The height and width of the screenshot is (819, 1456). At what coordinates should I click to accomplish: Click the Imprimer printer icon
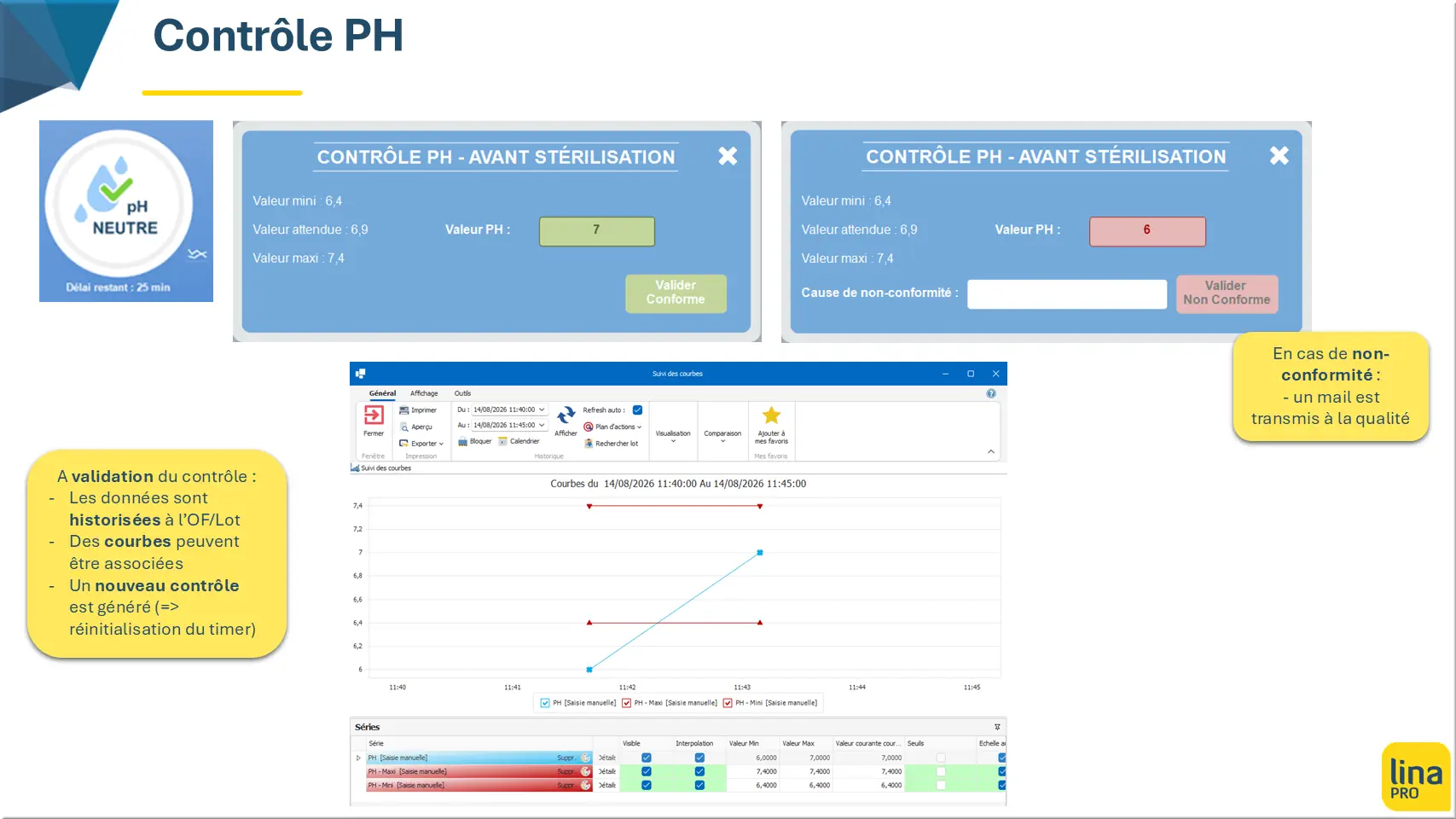click(404, 410)
